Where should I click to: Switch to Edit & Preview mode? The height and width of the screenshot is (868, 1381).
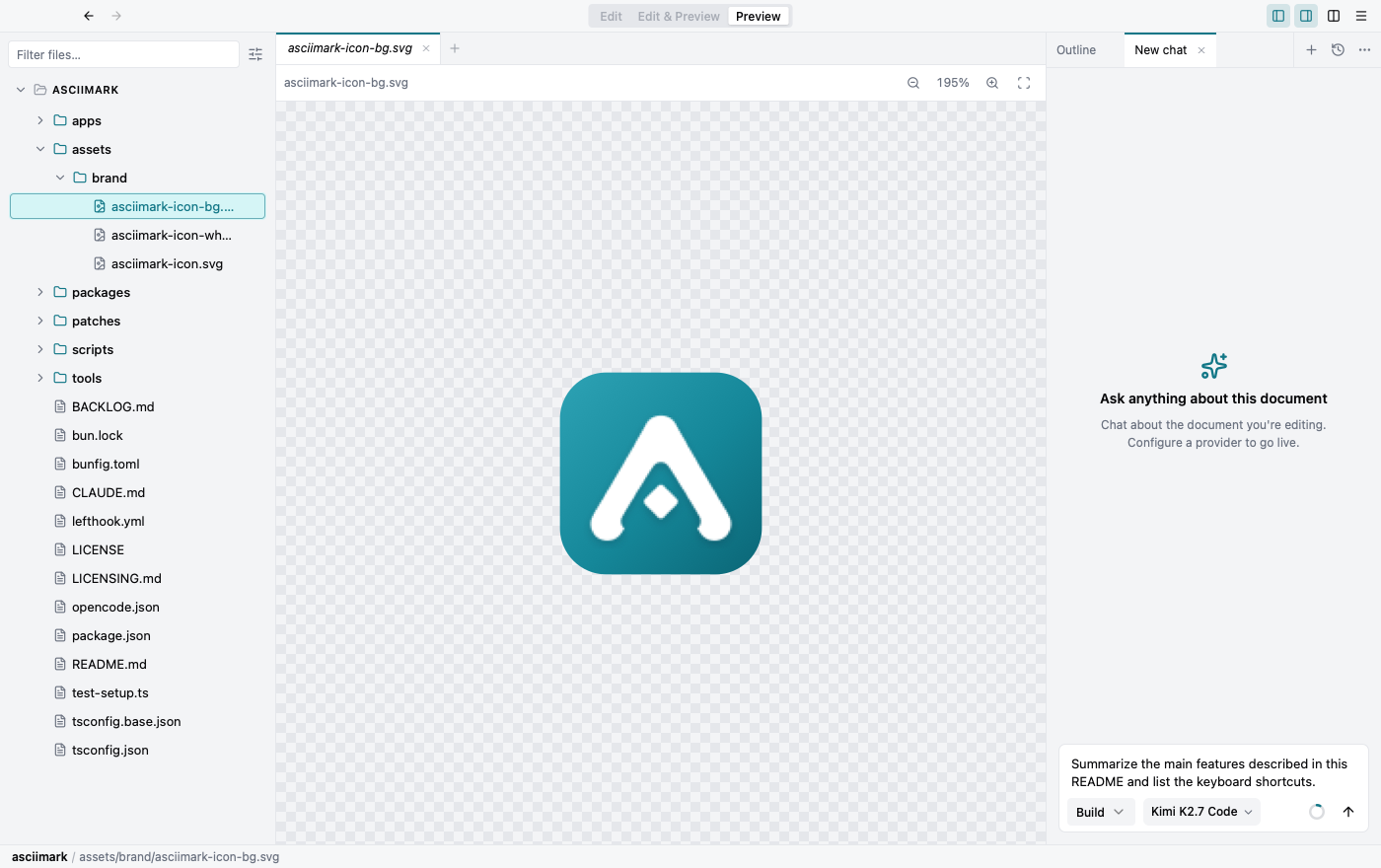pos(679,16)
